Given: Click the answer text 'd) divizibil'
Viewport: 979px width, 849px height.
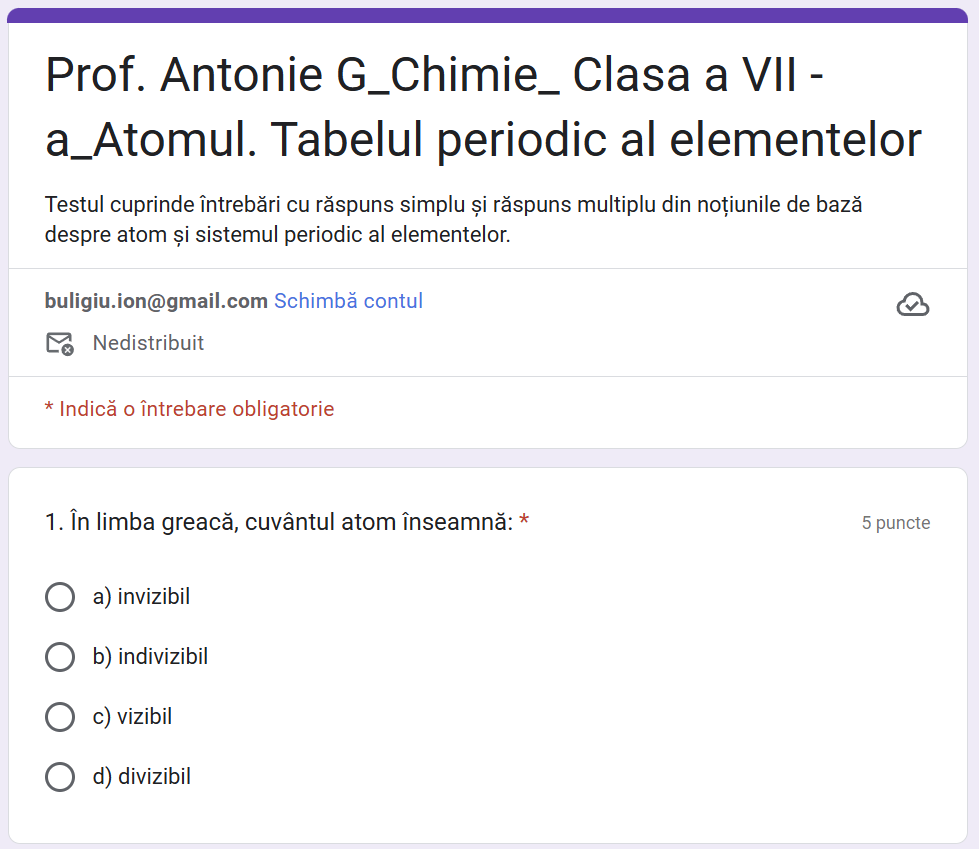Looking at the screenshot, I should pos(141,777).
